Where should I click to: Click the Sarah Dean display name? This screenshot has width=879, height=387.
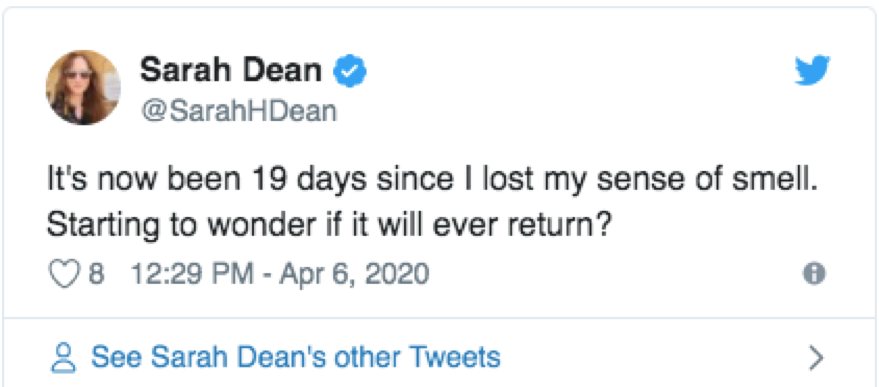click(231, 71)
